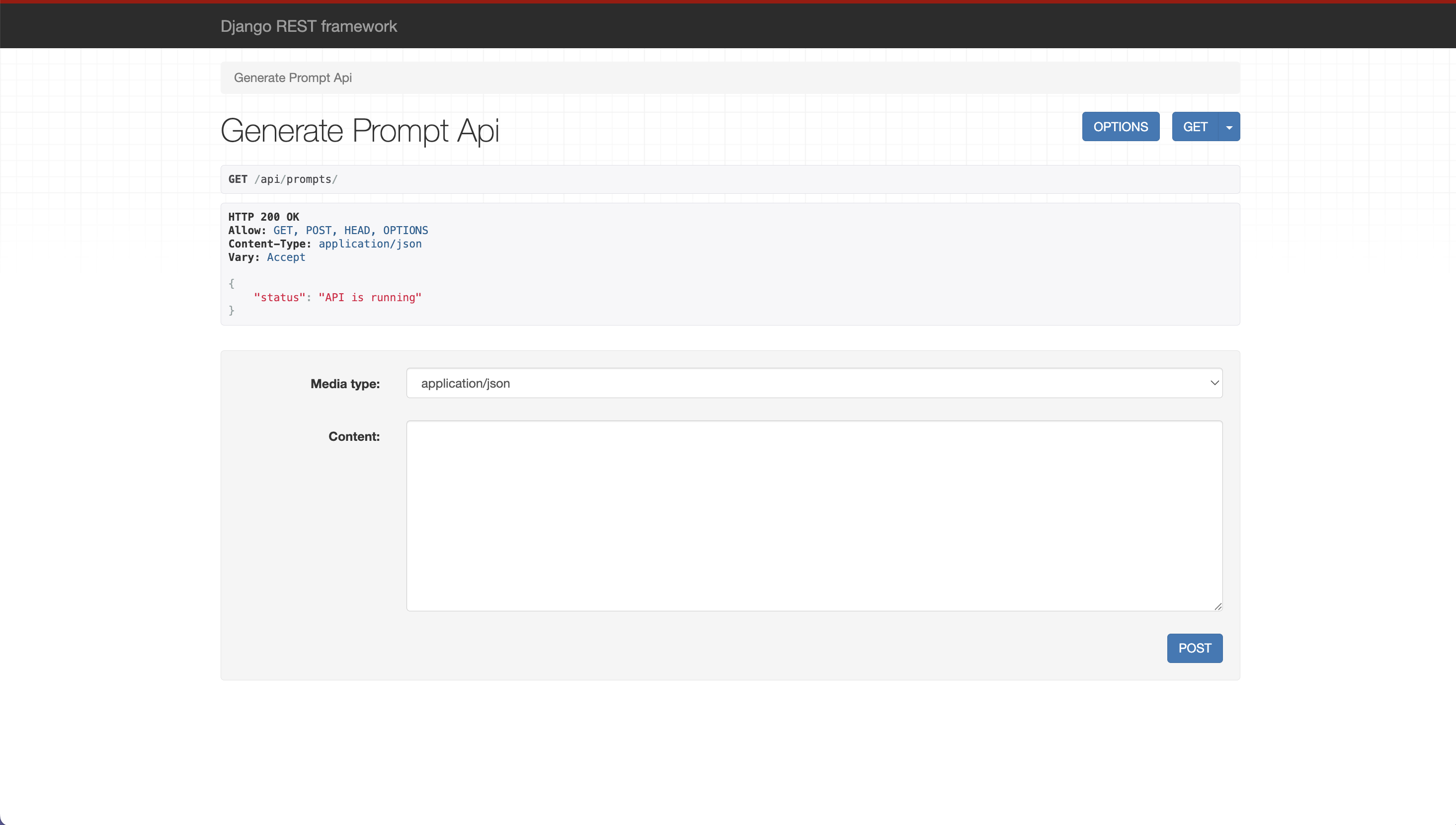
Task: Click the GET button
Action: tap(1195, 126)
